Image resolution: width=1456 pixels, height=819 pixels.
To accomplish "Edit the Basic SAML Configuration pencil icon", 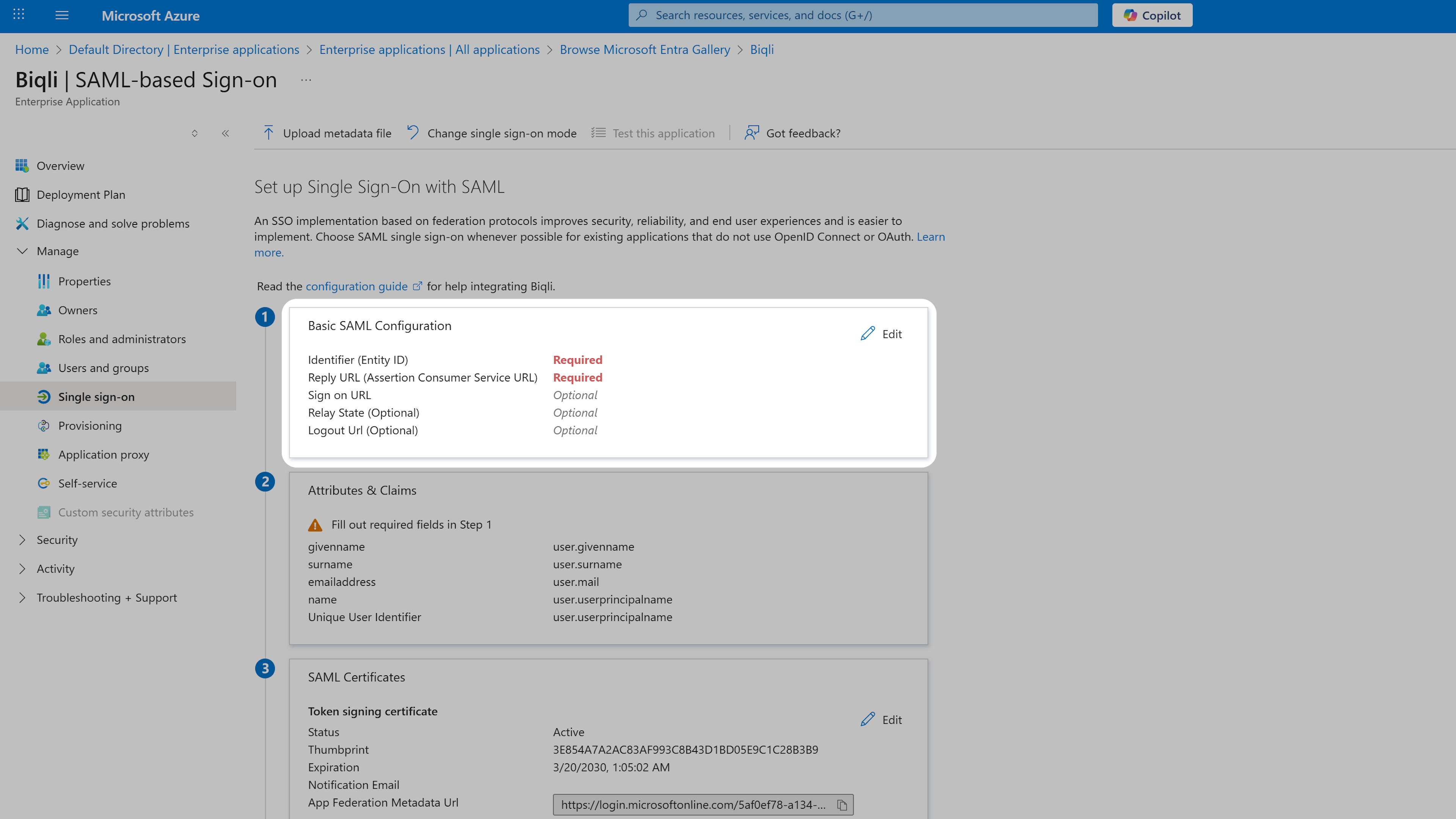I will (868, 334).
